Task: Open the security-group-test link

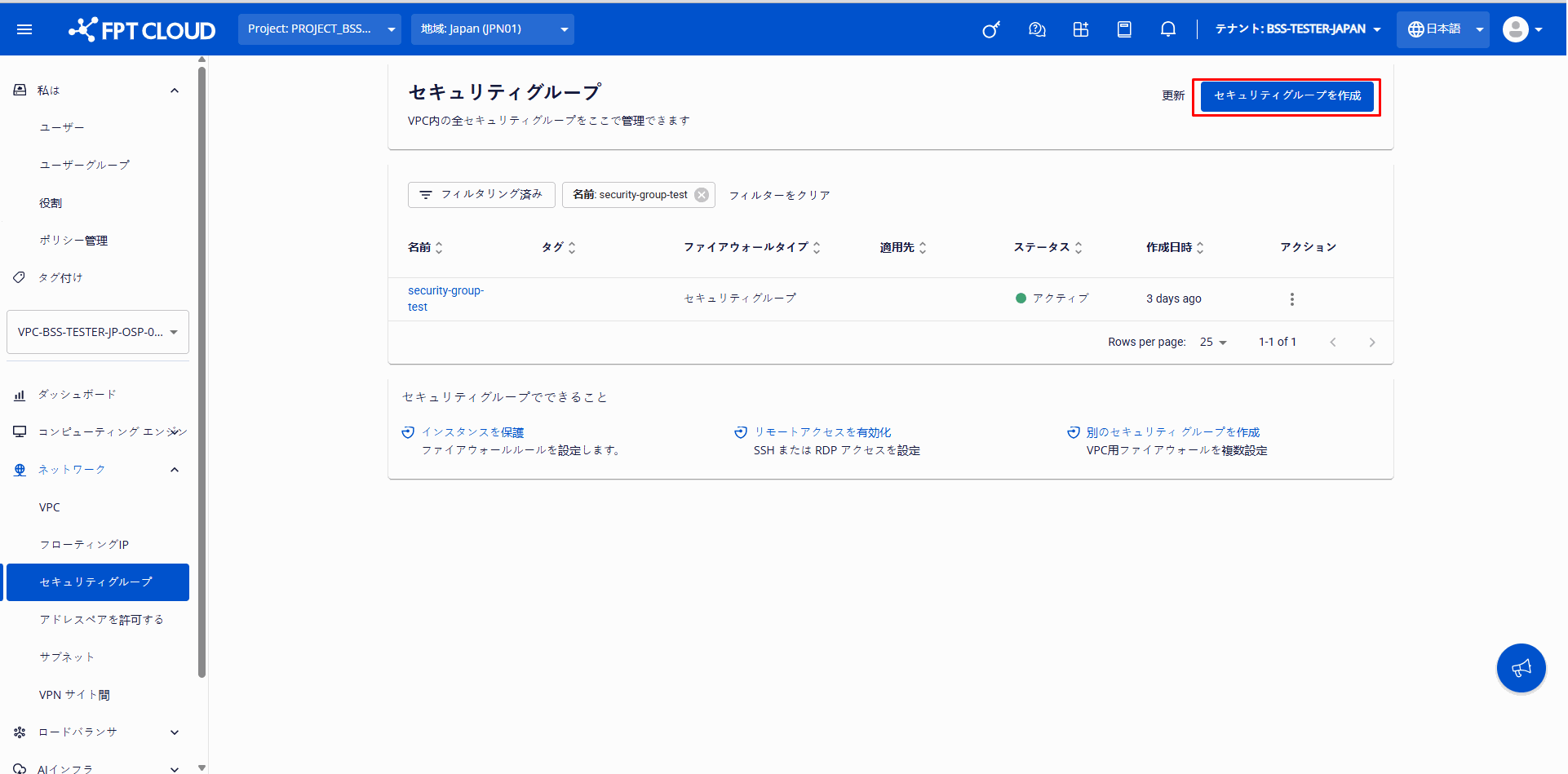Action: tap(446, 299)
